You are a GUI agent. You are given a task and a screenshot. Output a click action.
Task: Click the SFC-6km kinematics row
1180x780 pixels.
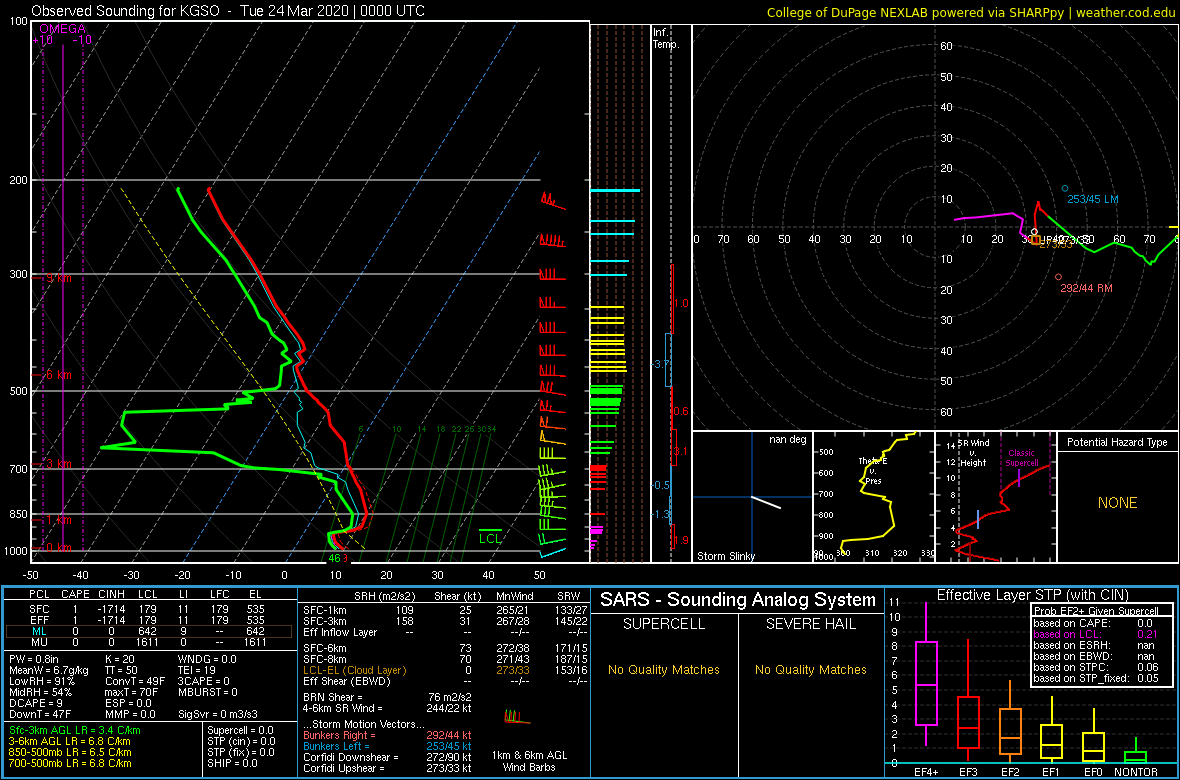click(444, 647)
